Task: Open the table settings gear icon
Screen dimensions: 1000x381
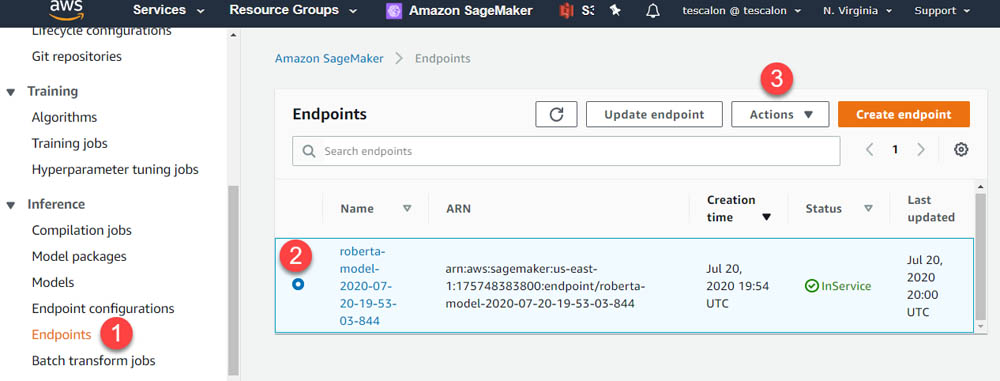Action: pos(960,150)
